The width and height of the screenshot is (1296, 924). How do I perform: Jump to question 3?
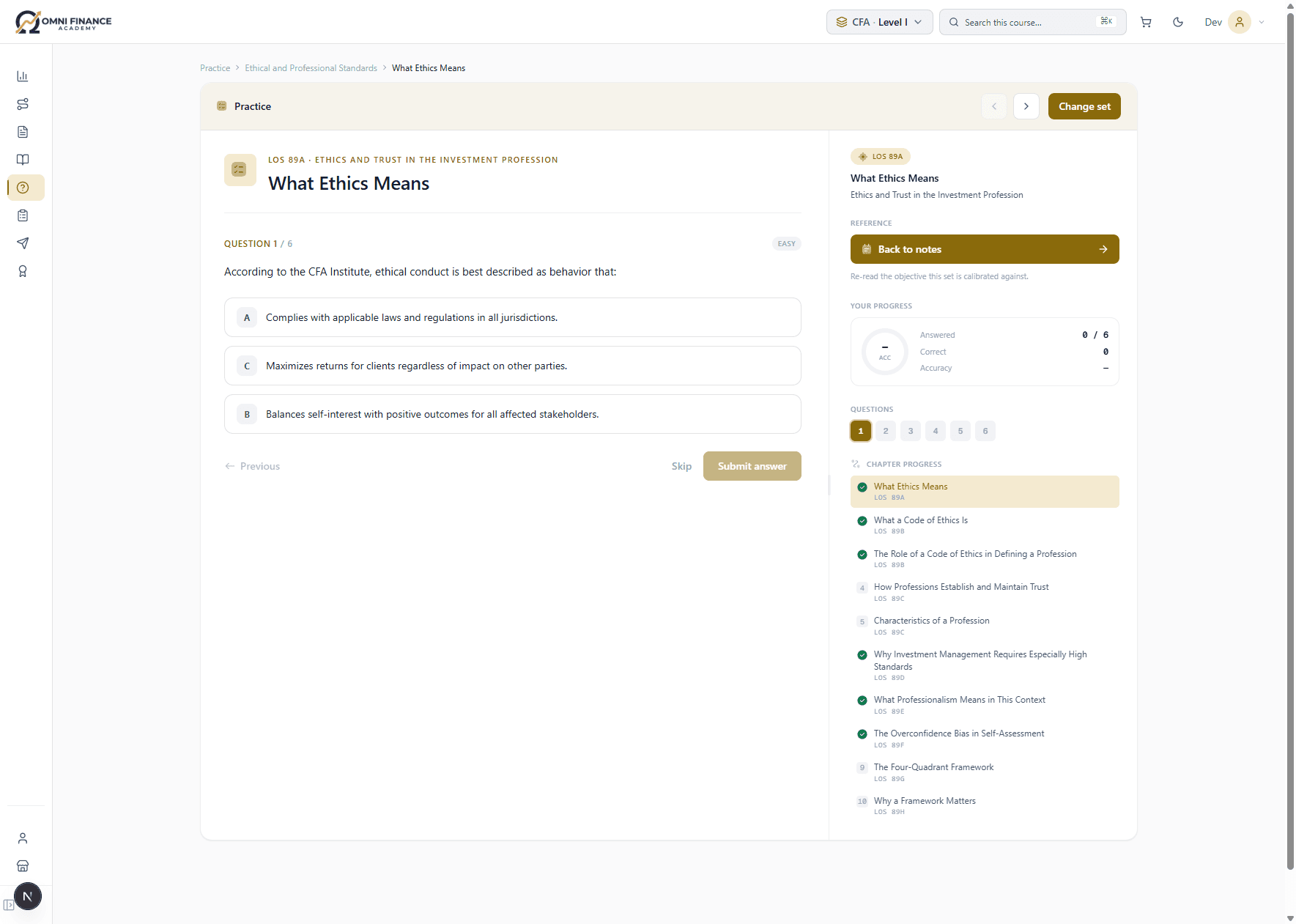pos(911,431)
